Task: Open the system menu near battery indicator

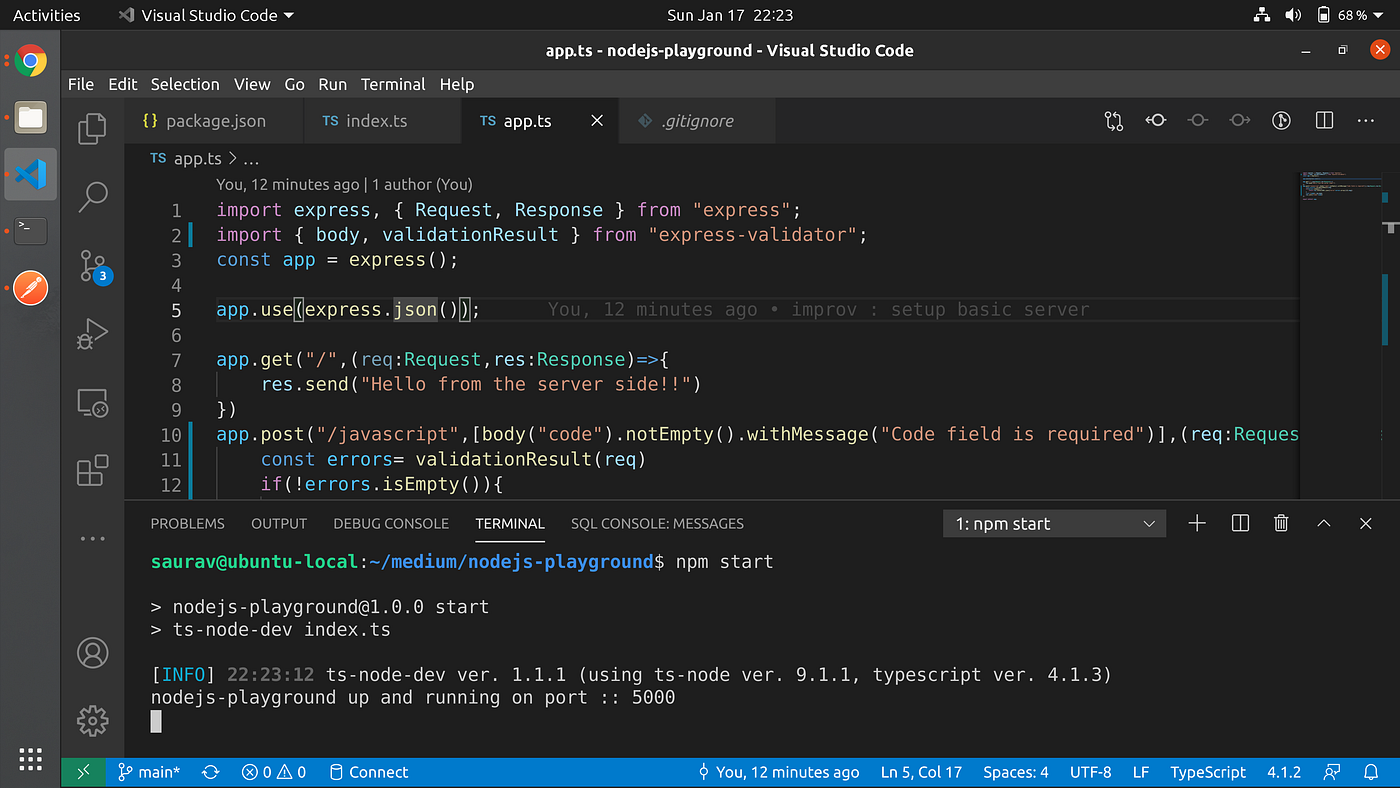Action: tap(1319, 15)
